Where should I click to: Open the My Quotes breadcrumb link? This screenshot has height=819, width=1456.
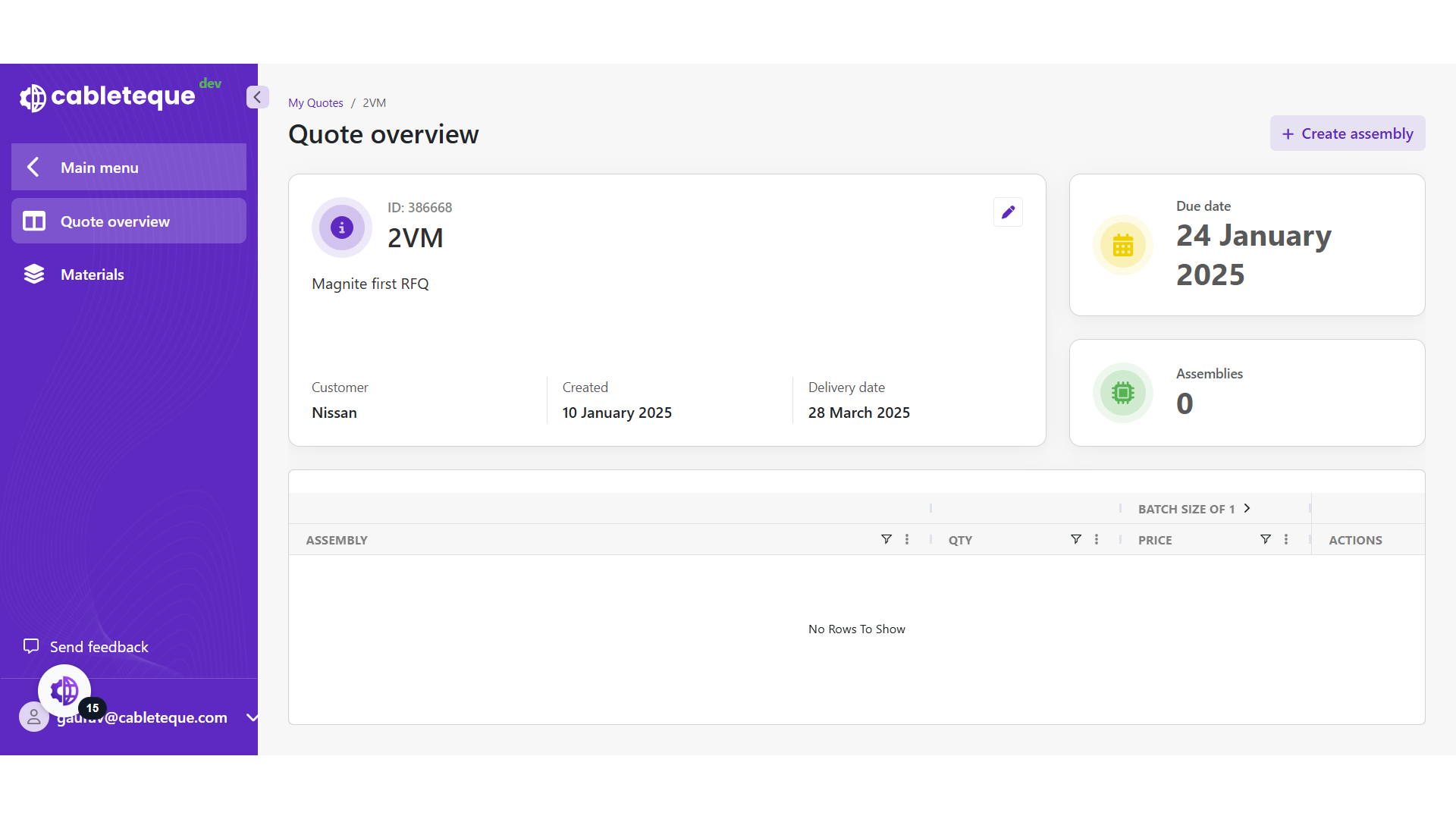pyautogui.click(x=315, y=103)
